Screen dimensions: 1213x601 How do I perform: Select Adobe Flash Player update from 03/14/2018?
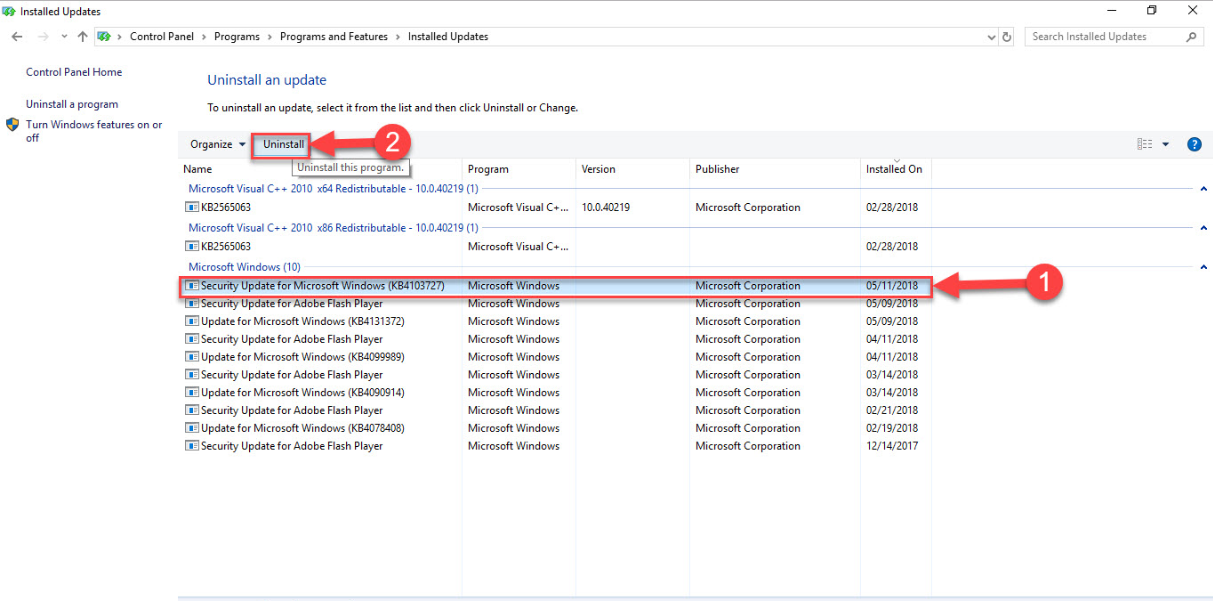(556, 375)
